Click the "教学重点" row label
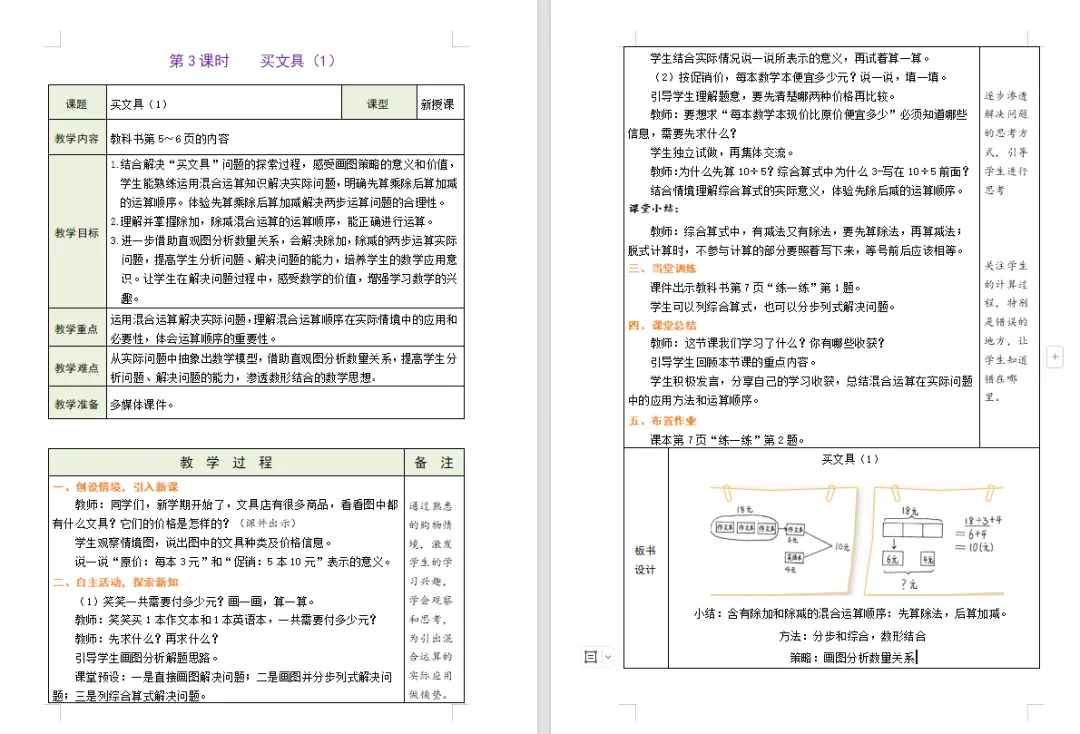Viewport: 1080px width, 734px height. [x=76, y=329]
